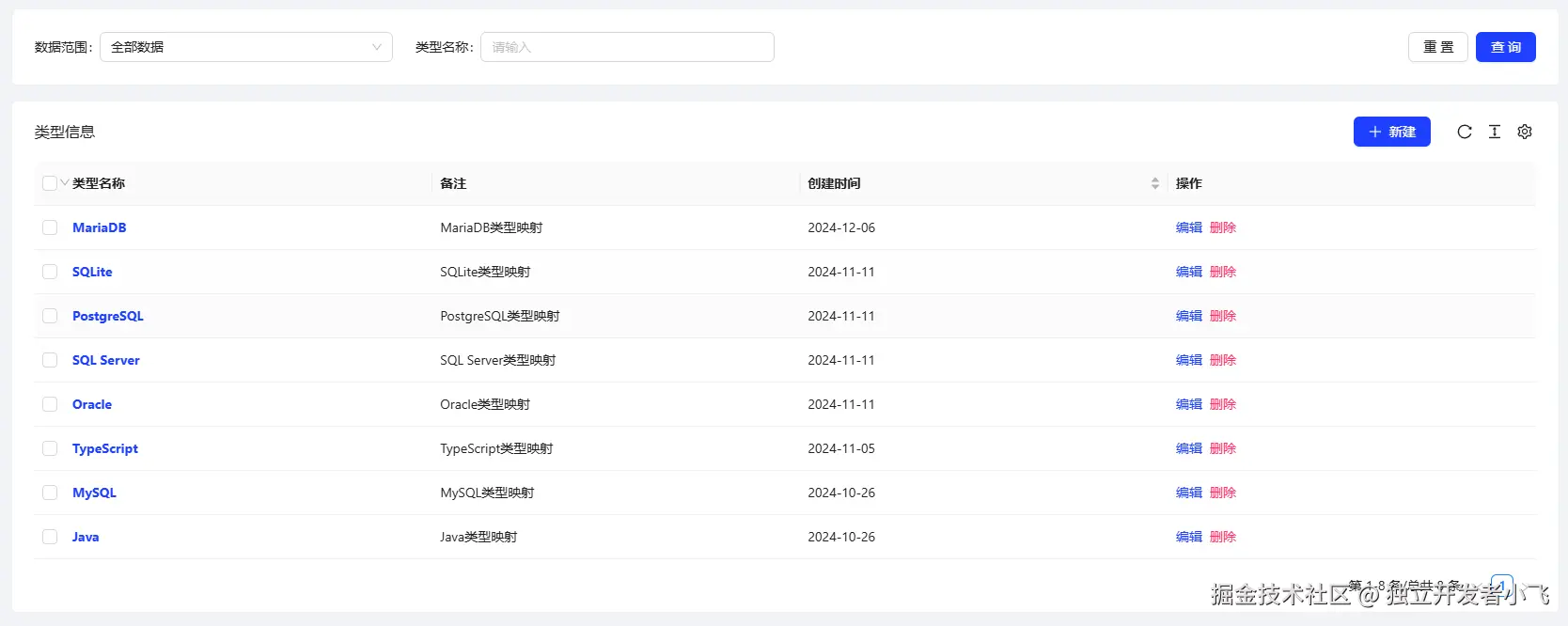Viewport: 1568px width, 626px height.
Task: Click 编辑 in the SQL Server row
Action: coord(1189,360)
